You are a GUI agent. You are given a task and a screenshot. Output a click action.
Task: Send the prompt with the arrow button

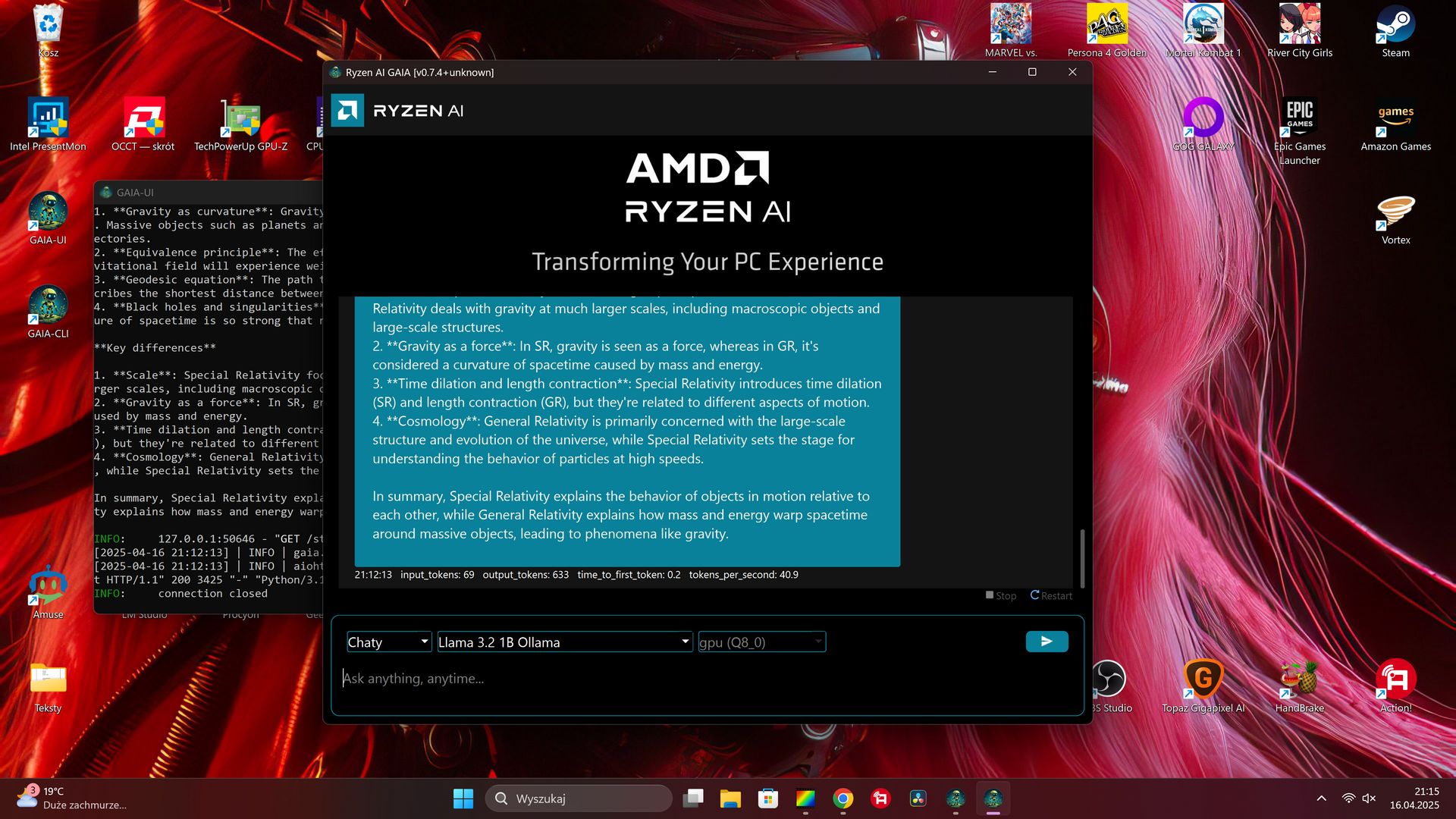point(1046,642)
